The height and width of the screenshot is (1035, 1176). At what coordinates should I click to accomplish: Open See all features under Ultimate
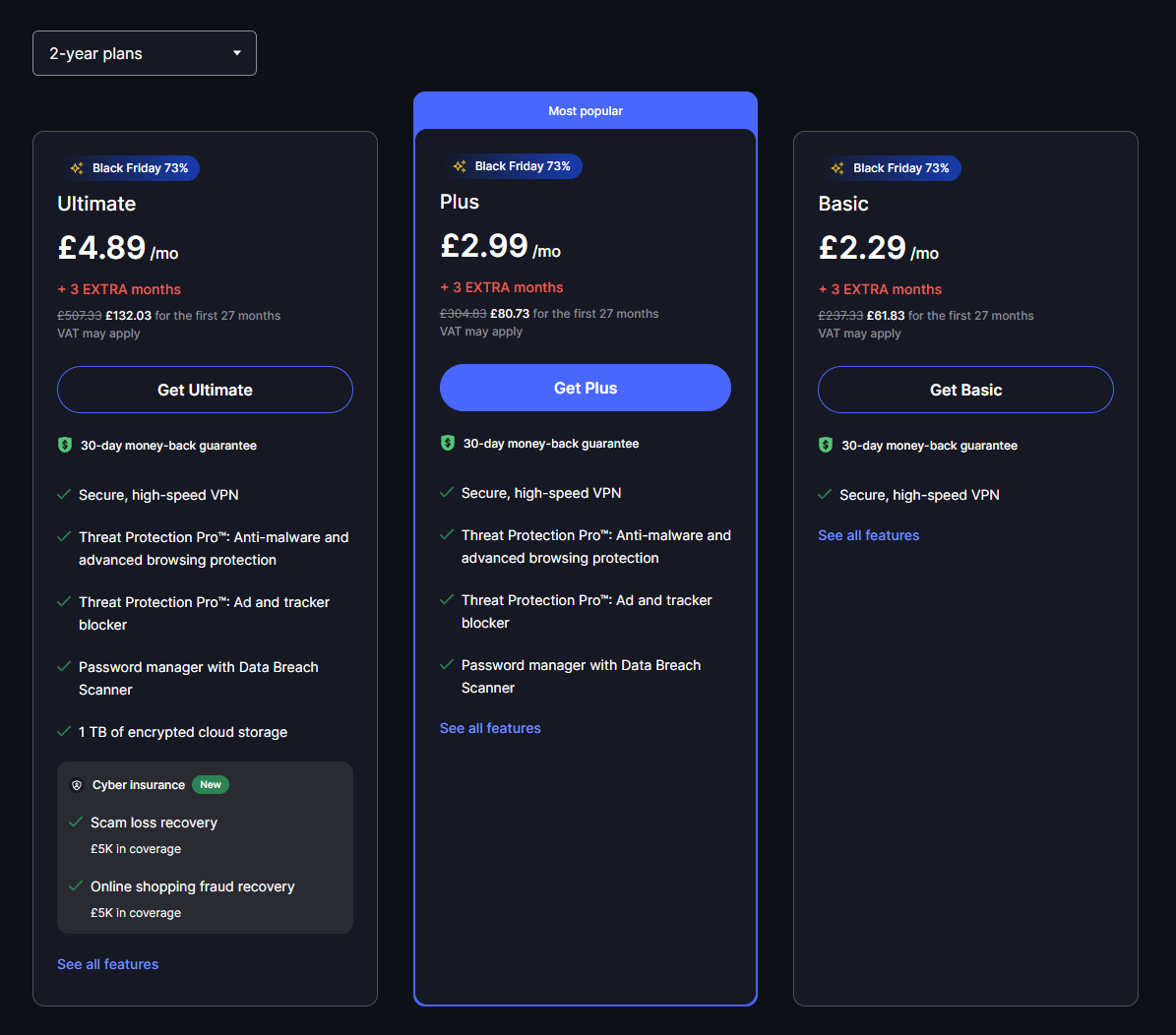pos(107,964)
